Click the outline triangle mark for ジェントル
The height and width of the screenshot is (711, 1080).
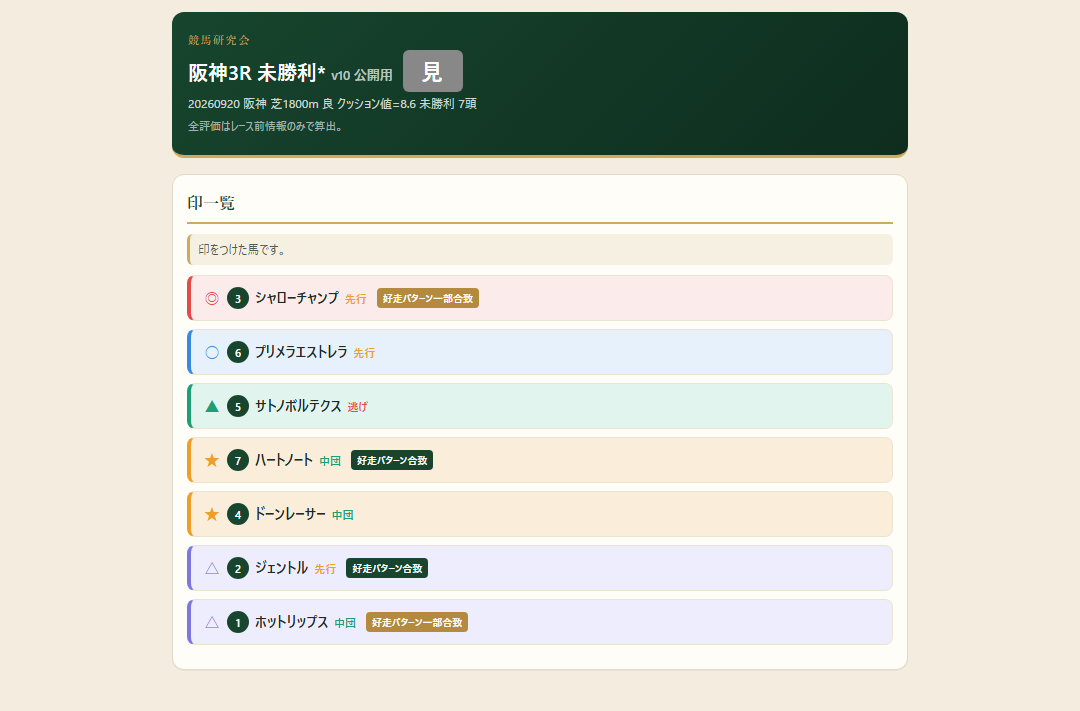pos(212,568)
